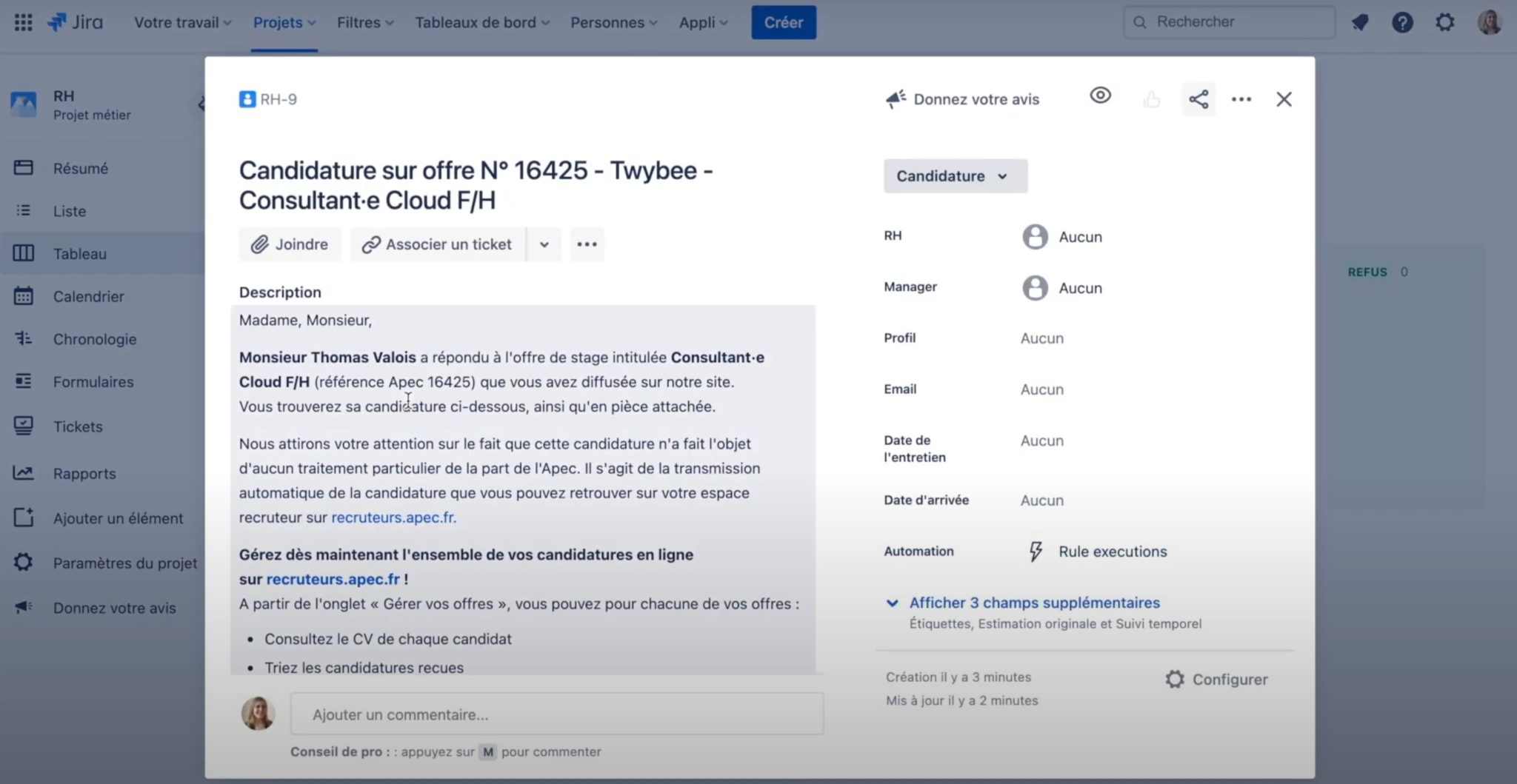The width and height of the screenshot is (1517, 784).
Task: Vote for this issue thumbs-up icon
Action: click(x=1151, y=99)
